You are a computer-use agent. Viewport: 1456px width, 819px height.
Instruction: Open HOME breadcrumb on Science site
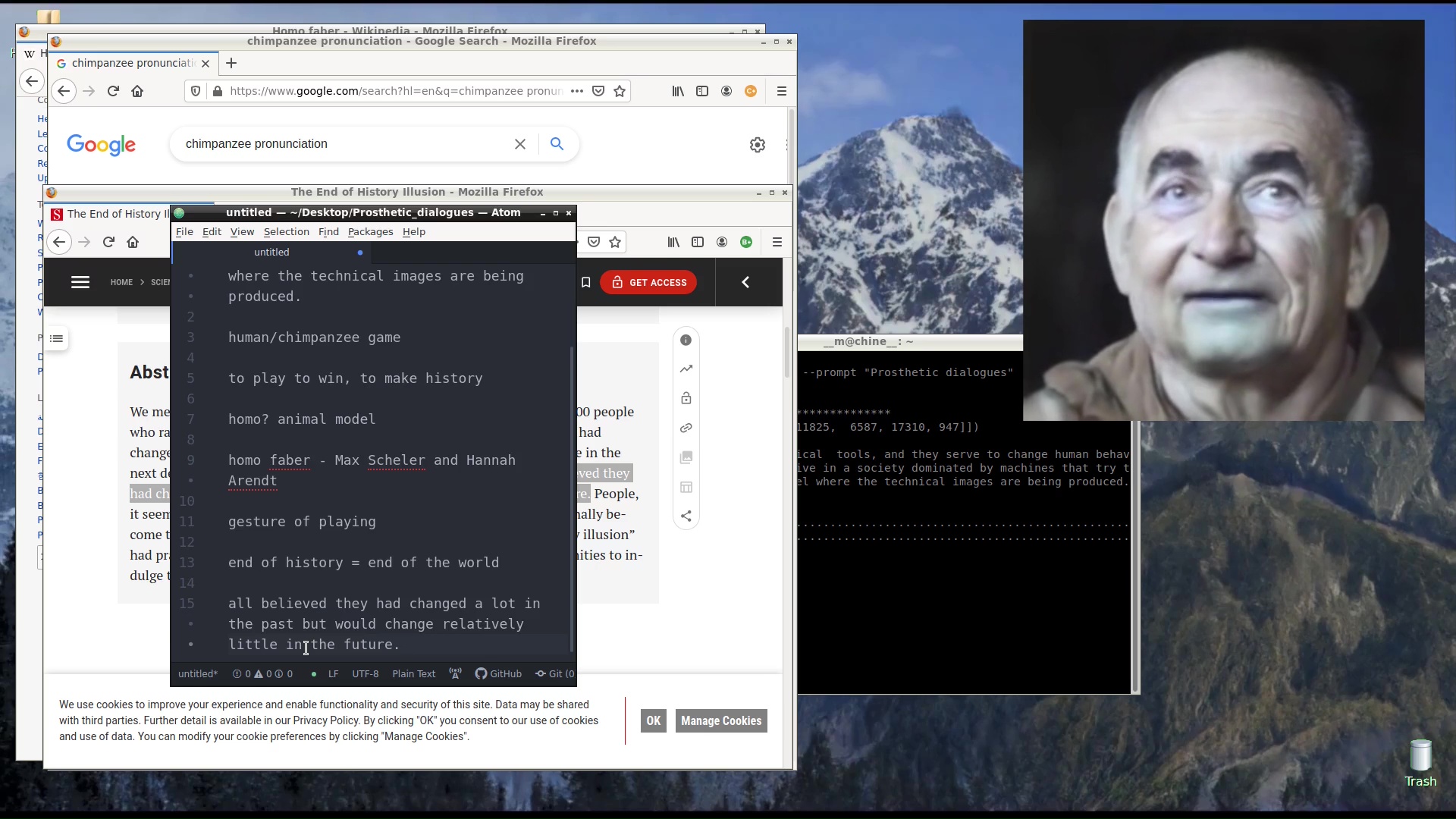click(121, 282)
